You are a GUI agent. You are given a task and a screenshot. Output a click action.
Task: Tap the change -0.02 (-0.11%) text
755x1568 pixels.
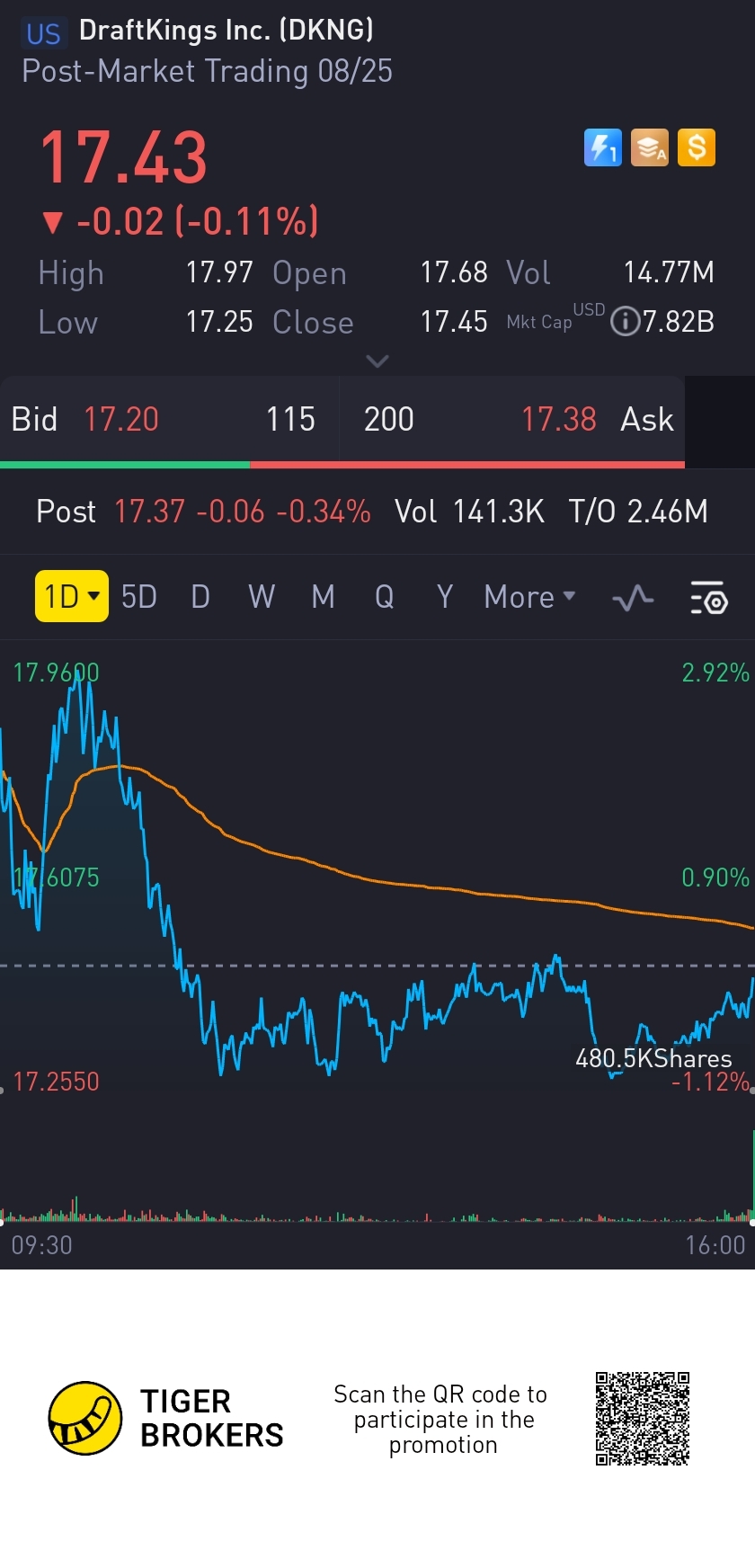[198, 221]
